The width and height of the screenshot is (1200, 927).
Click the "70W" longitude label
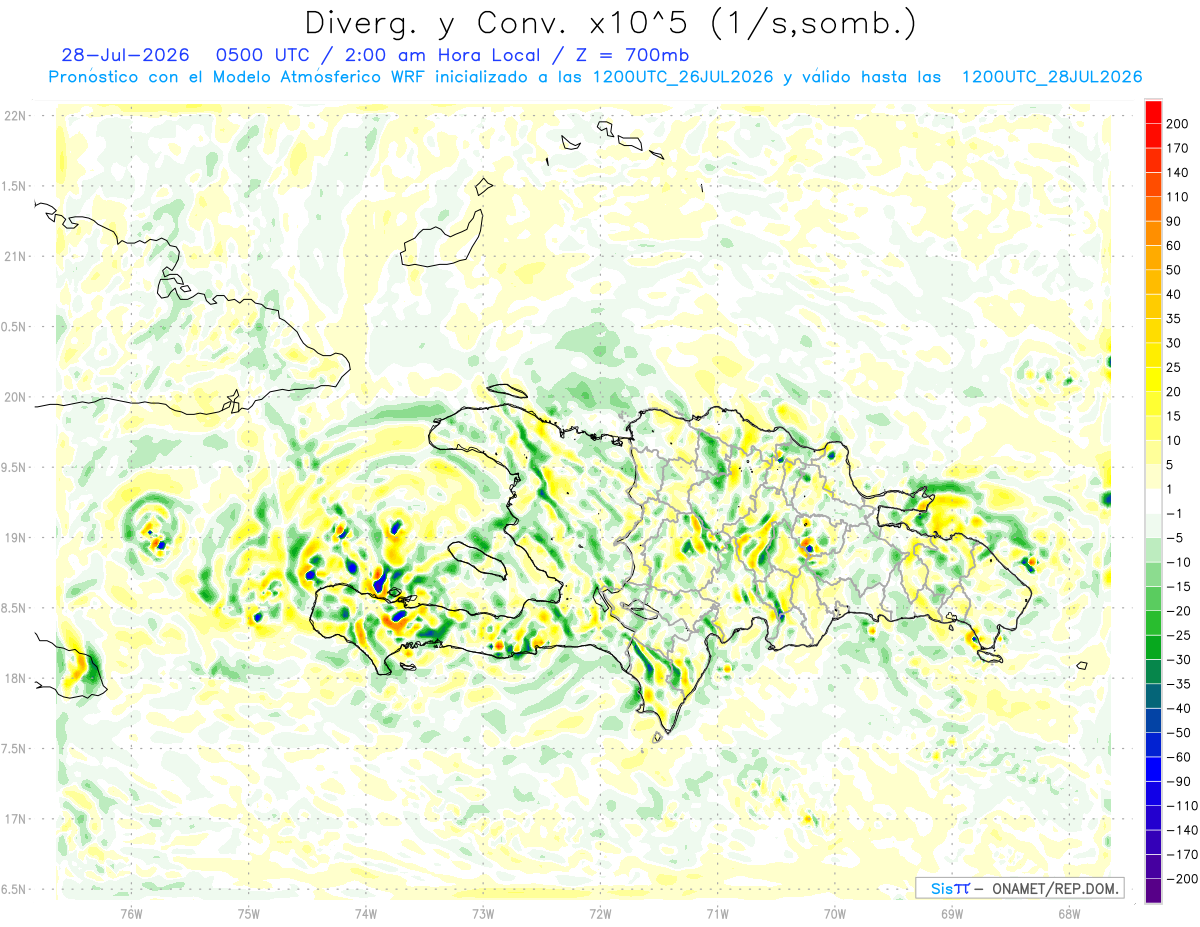pos(835,913)
